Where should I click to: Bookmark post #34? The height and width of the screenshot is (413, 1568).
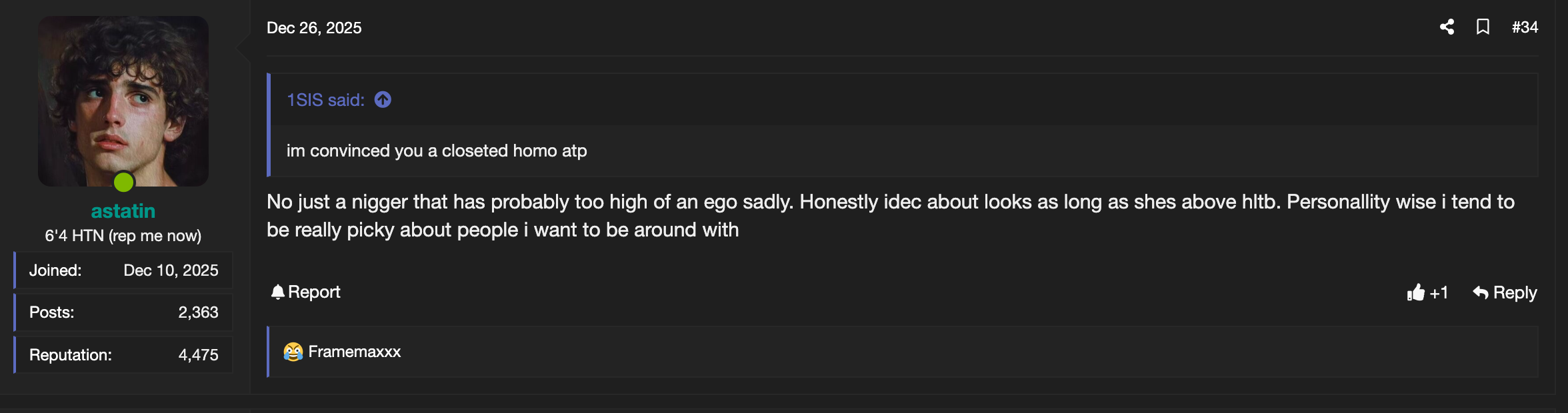pos(1483,27)
